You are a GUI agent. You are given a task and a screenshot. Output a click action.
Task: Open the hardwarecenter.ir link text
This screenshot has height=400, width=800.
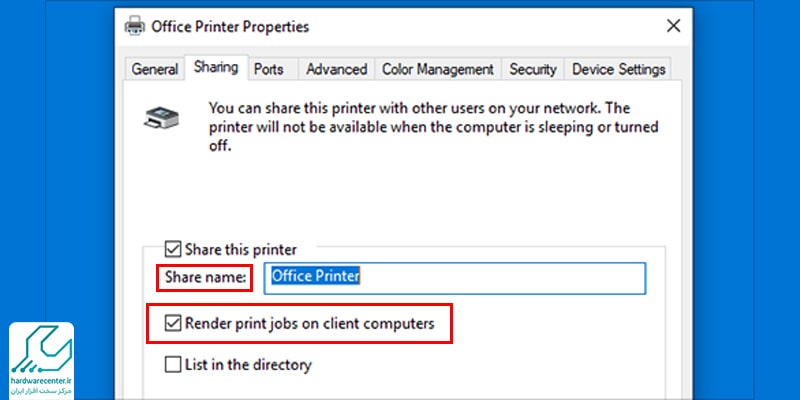pos(41,381)
